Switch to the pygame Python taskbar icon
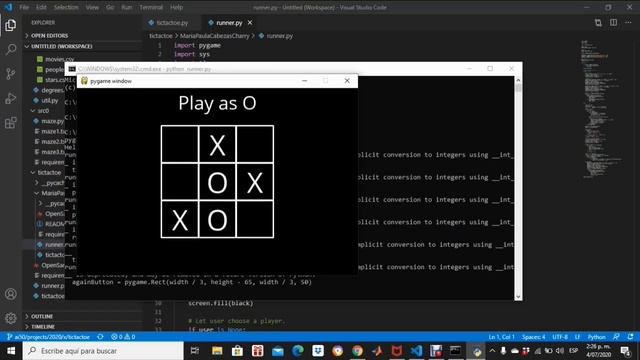Screen dimensions: 640x360 [x=476, y=351]
